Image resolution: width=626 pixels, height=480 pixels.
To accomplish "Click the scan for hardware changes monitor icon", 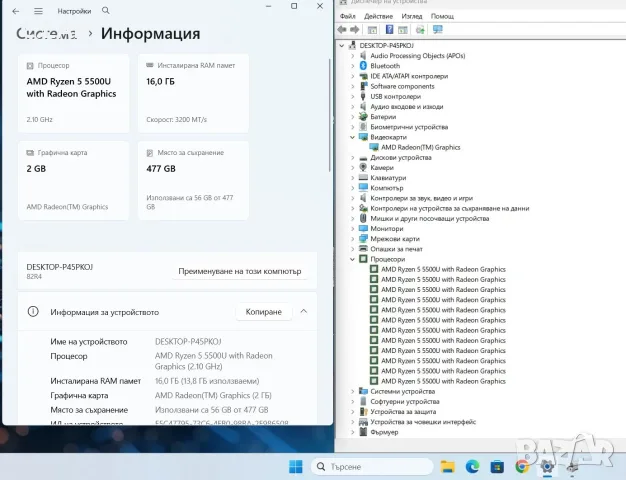I will coord(438,30).
